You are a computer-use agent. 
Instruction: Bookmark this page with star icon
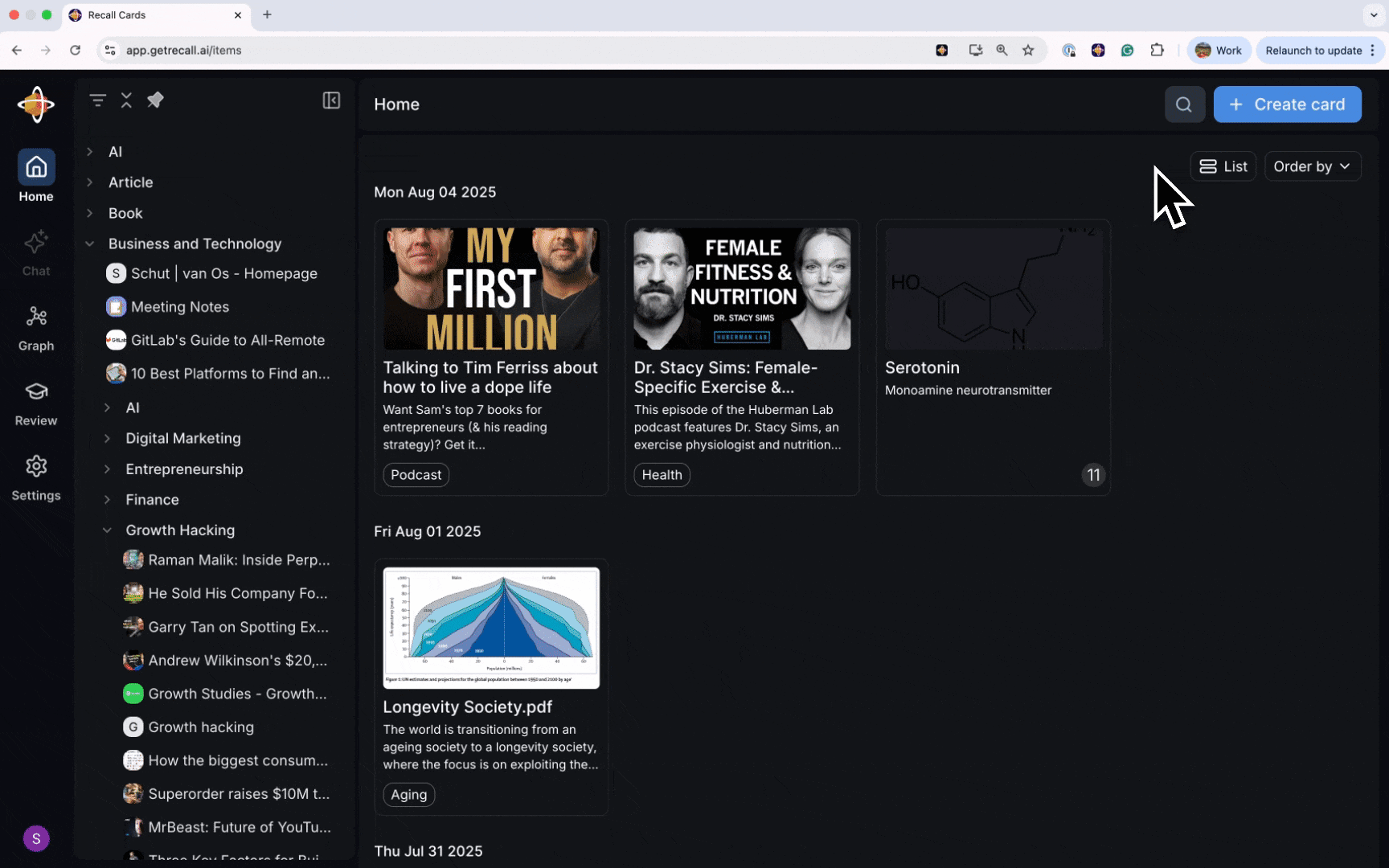[x=1028, y=50]
